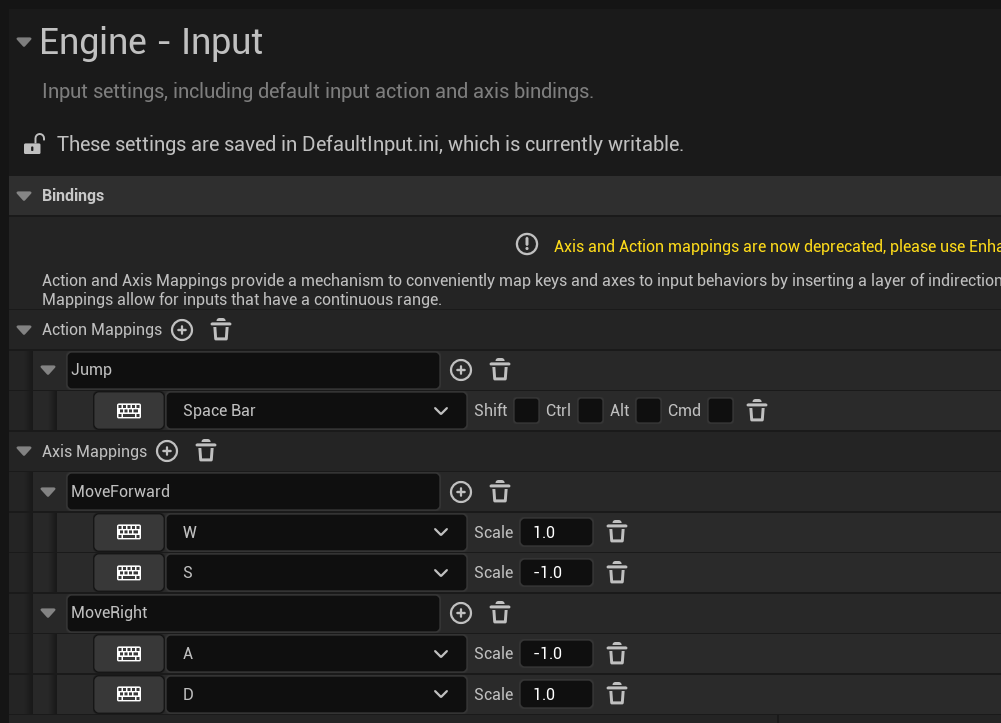1001x723 pixels.
Task: Open the D key dropdown
Action: [x=316, y=694]
